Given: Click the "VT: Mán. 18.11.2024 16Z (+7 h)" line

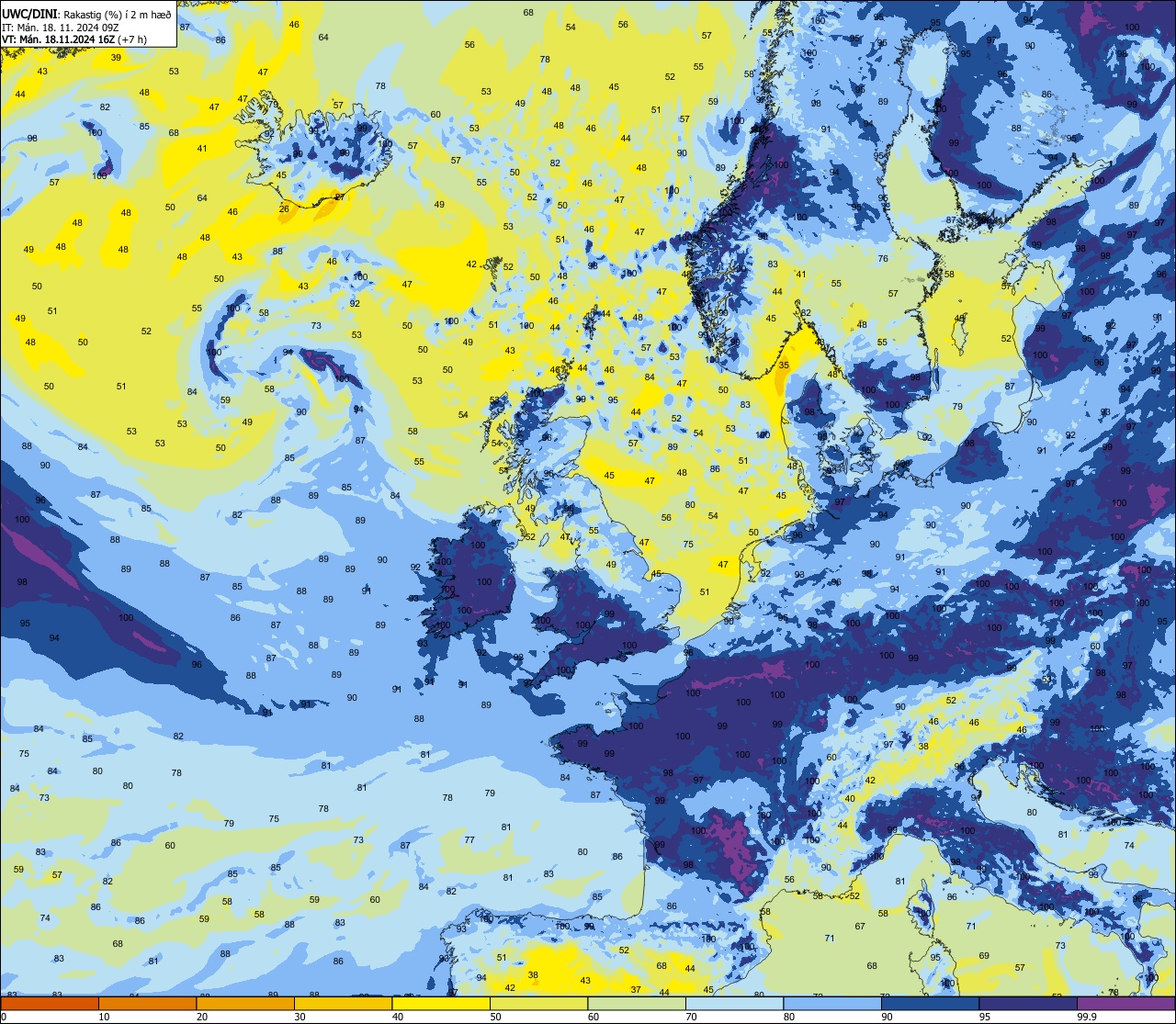Looking at the screenshot, I should click(74, 39).
